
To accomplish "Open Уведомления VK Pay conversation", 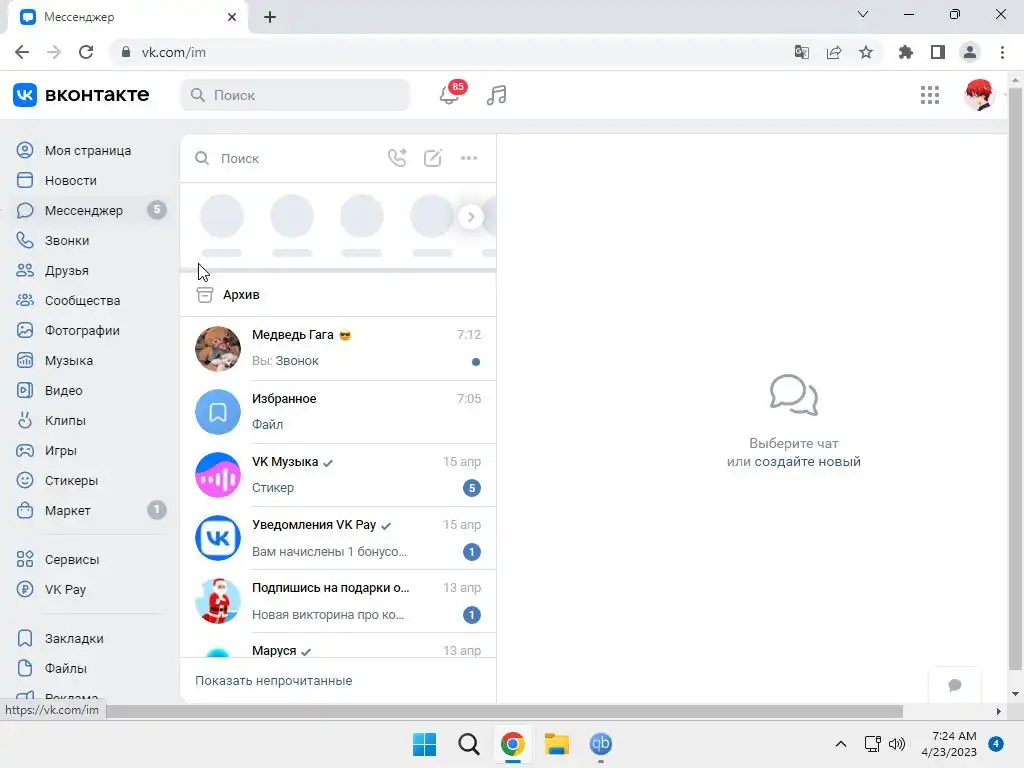I will click(338, 538).
